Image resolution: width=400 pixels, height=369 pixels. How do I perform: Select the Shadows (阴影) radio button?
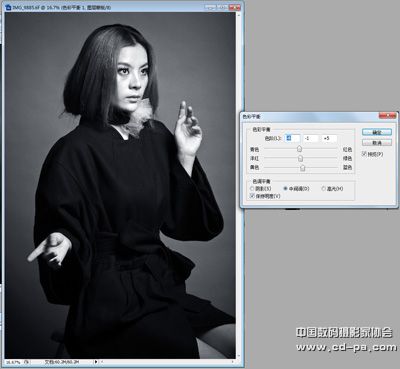click(252, 189)
